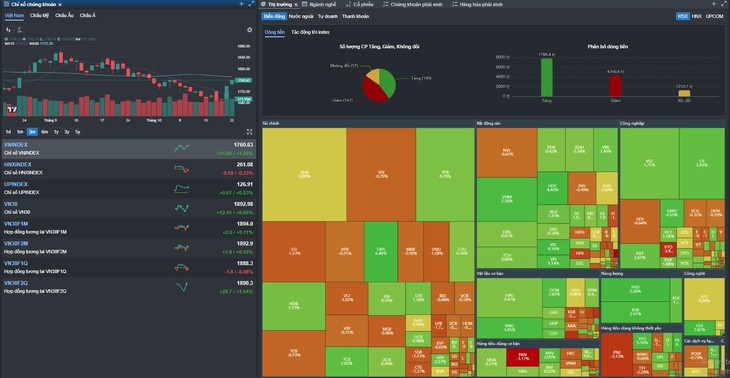Viewport: 730px width, 378px height.
Task: Click the TradingView logo on the chart
Action: point(11,109)
